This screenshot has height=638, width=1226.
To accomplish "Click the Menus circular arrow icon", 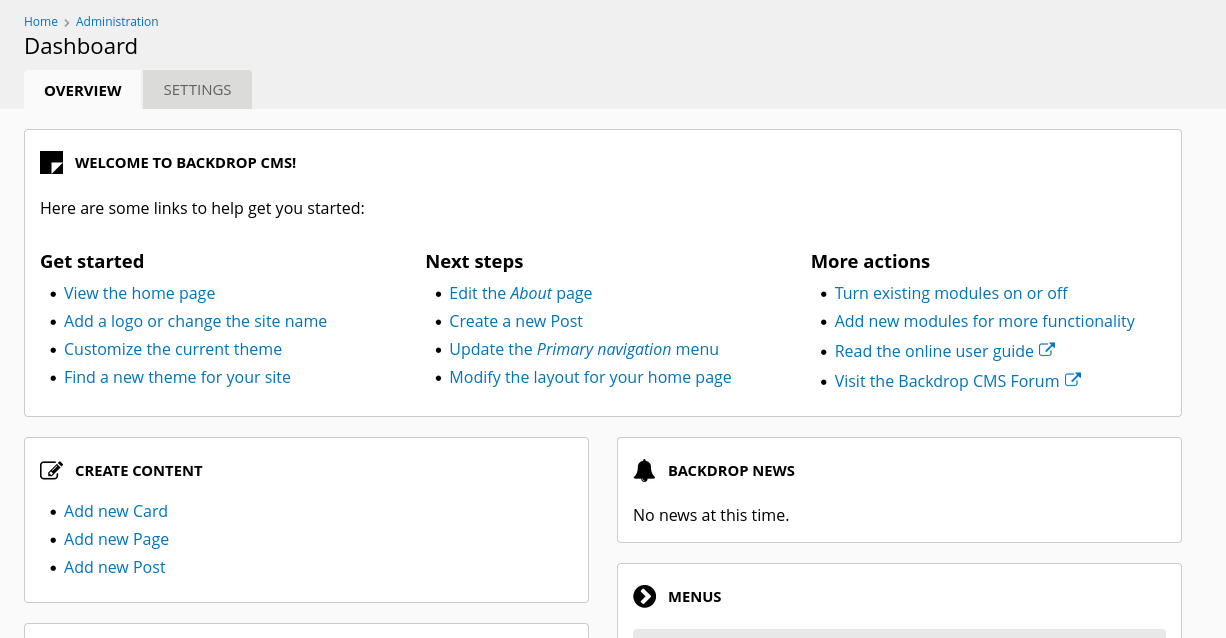I will click(645, 596).
